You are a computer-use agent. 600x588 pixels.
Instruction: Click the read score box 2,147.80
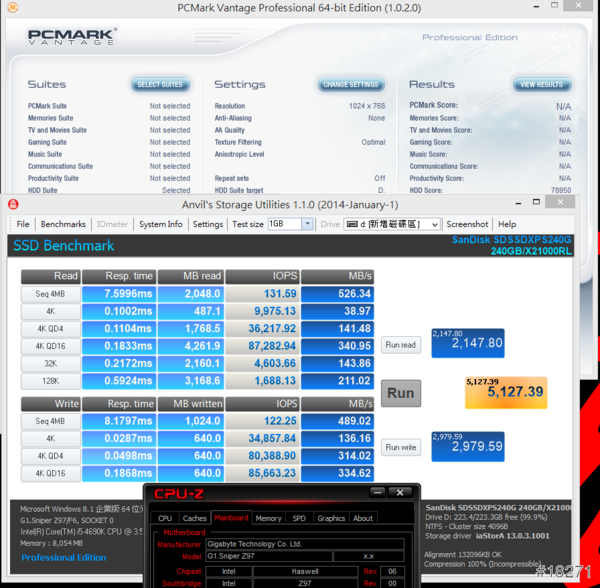(468, 343)
